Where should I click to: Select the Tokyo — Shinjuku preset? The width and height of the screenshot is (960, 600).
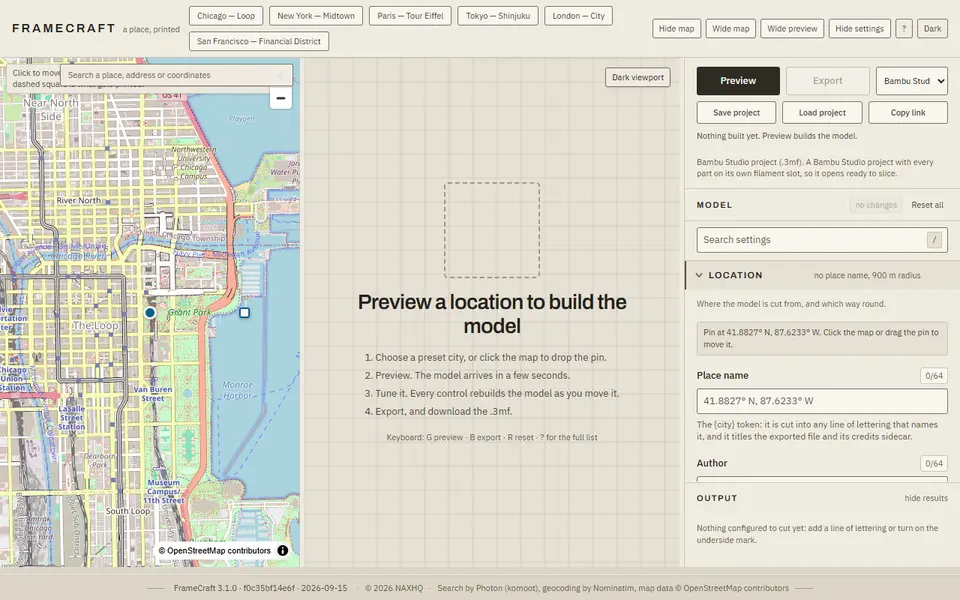[x=498, y=16]
